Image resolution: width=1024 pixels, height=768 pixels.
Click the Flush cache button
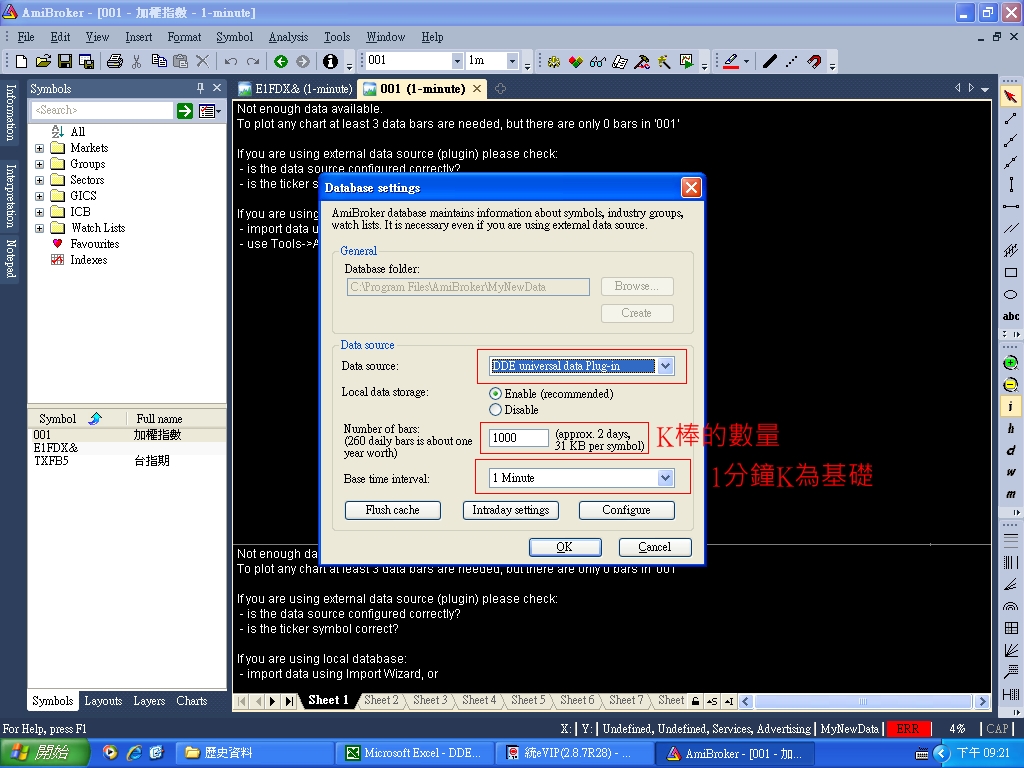tap(392, 510)
